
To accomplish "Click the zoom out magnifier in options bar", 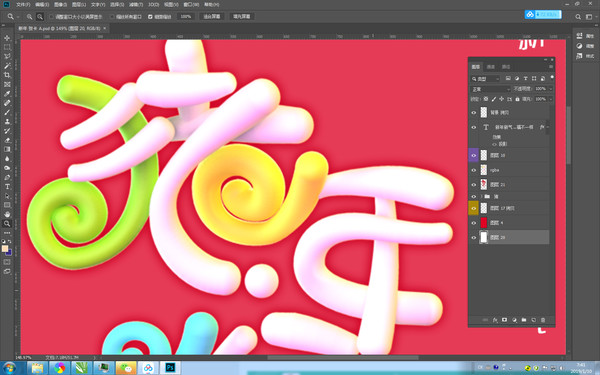I will point(40,16).
